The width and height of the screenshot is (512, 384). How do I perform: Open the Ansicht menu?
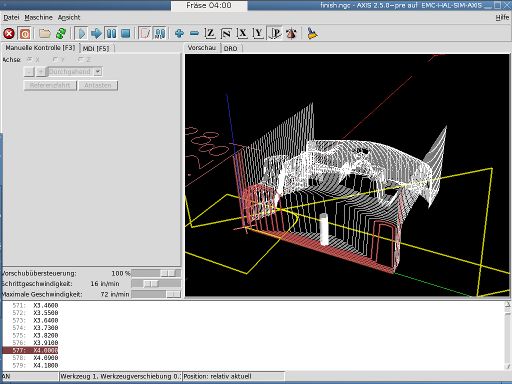click(x=69, y=17)
